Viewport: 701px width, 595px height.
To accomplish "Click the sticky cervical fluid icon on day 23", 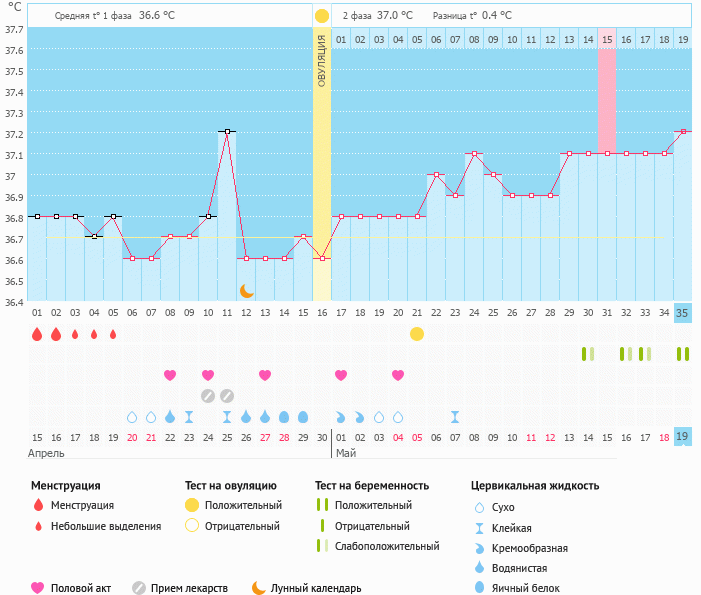I will point(455,417).
